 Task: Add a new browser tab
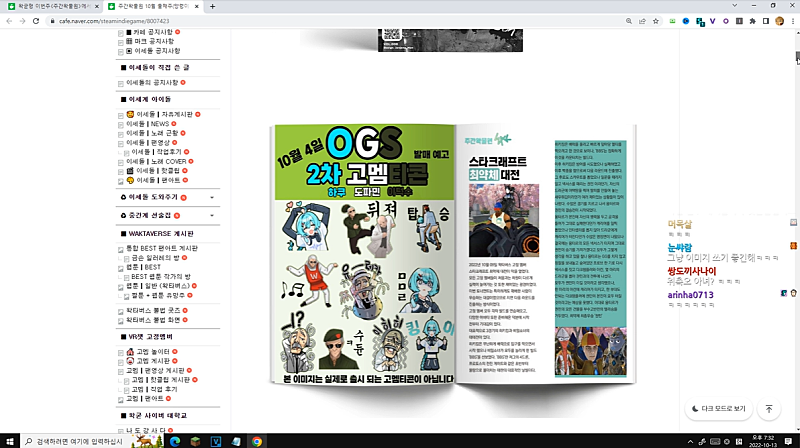[x=212, y=7]
